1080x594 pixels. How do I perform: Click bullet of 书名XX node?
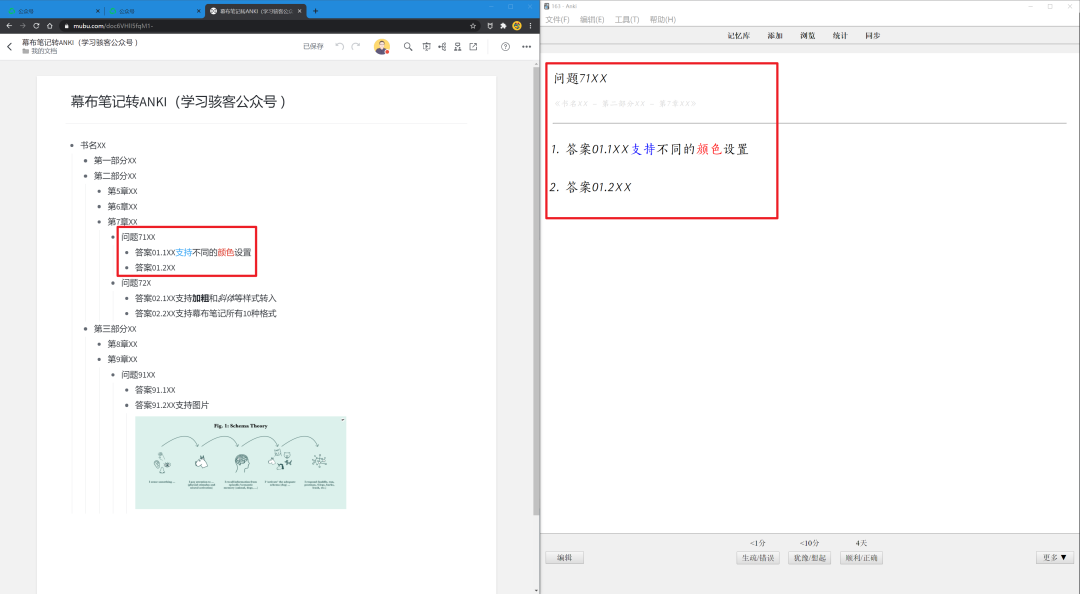(72, 145)
